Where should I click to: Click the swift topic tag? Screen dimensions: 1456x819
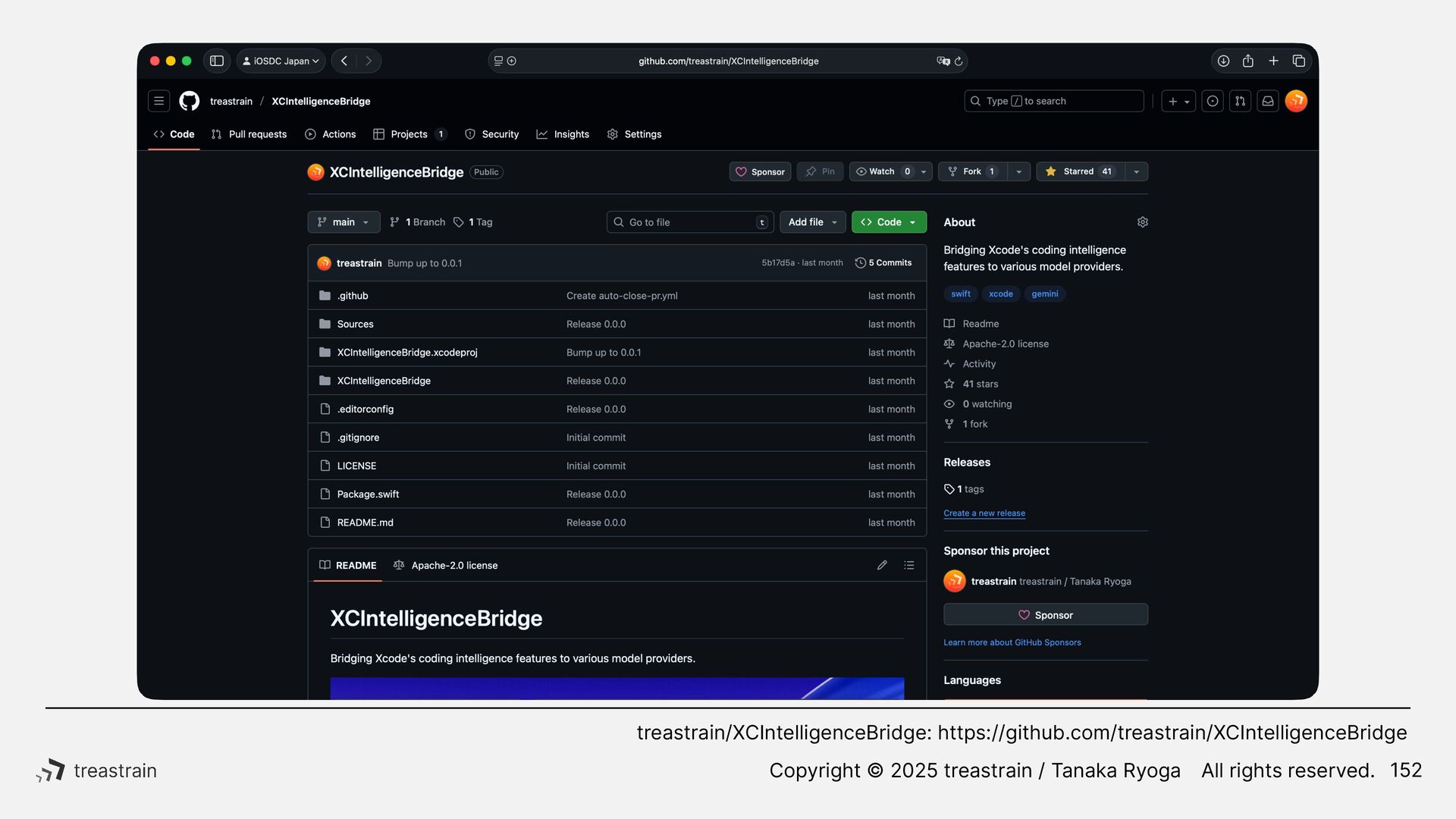coord(960,293)
